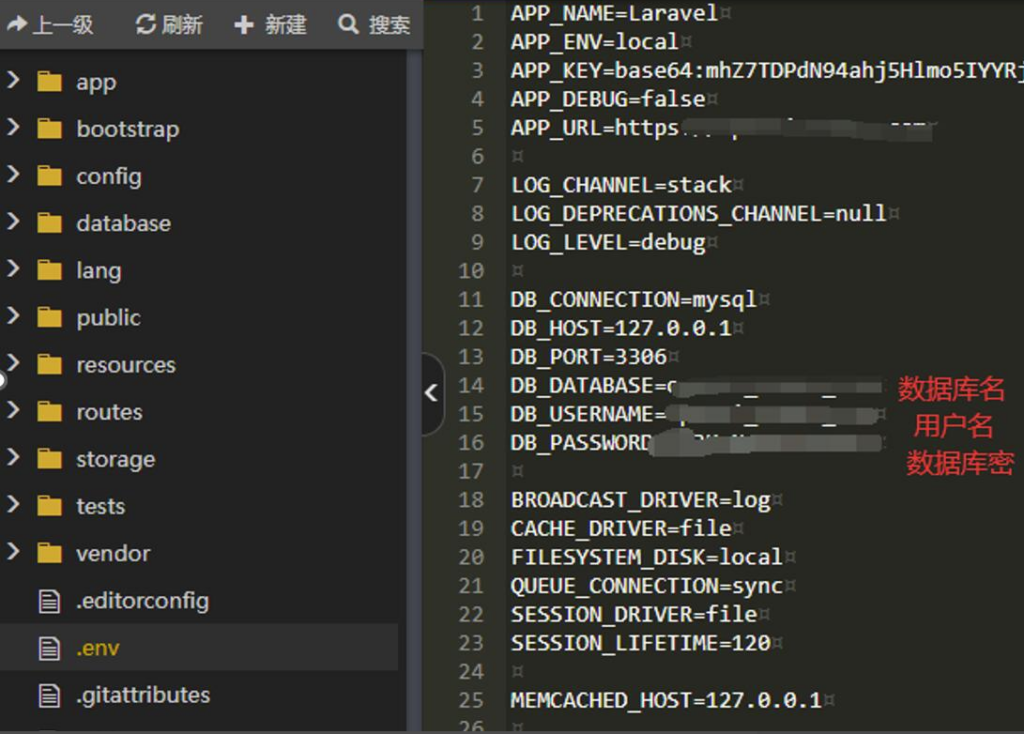Click the .gitattributes file icon
This screenshot has height=734, width=1024.
point(49,695)
